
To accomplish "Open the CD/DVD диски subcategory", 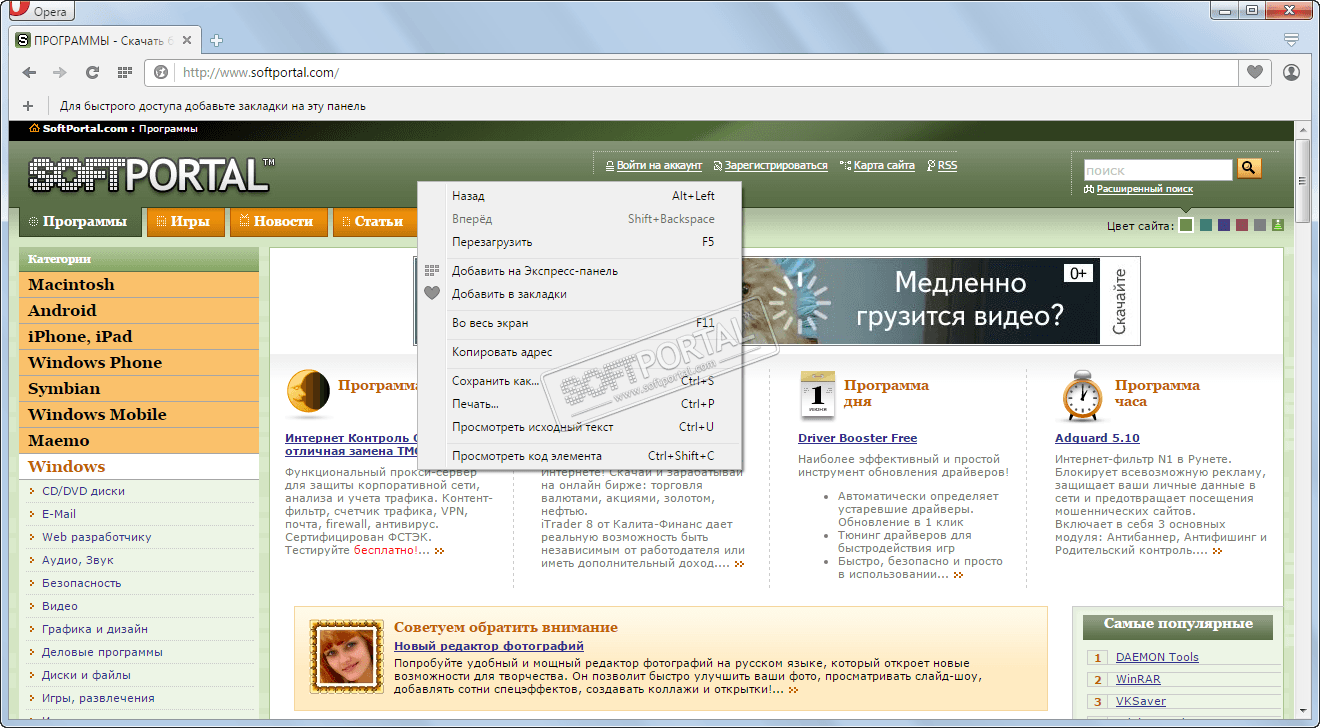I will 83,491.
